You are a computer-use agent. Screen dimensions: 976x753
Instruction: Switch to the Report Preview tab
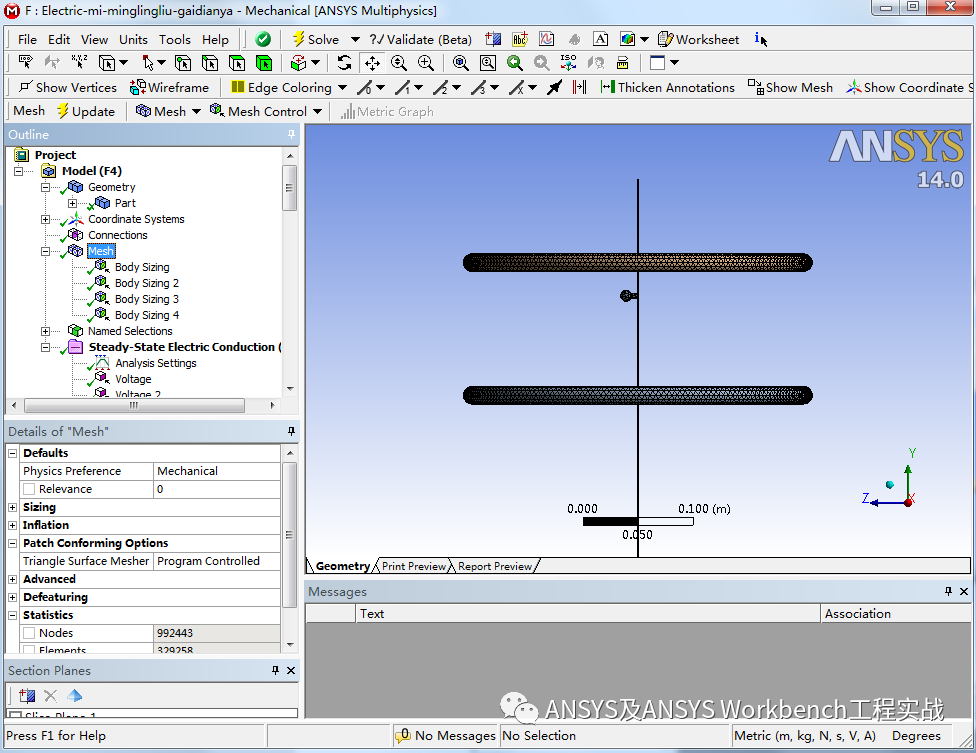pos(495,566)
